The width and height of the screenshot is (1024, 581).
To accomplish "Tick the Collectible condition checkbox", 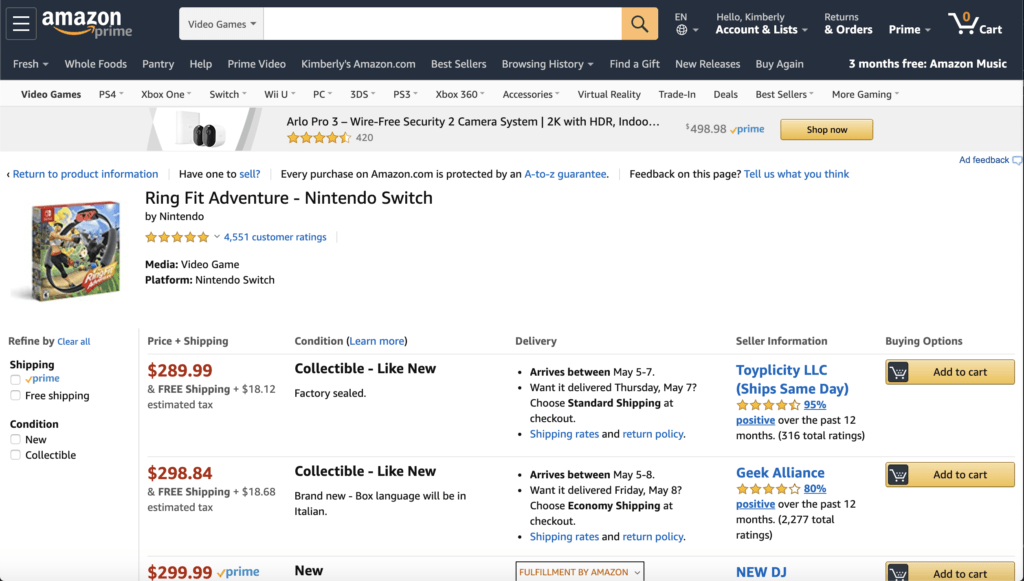I will (x=15, y=455).
